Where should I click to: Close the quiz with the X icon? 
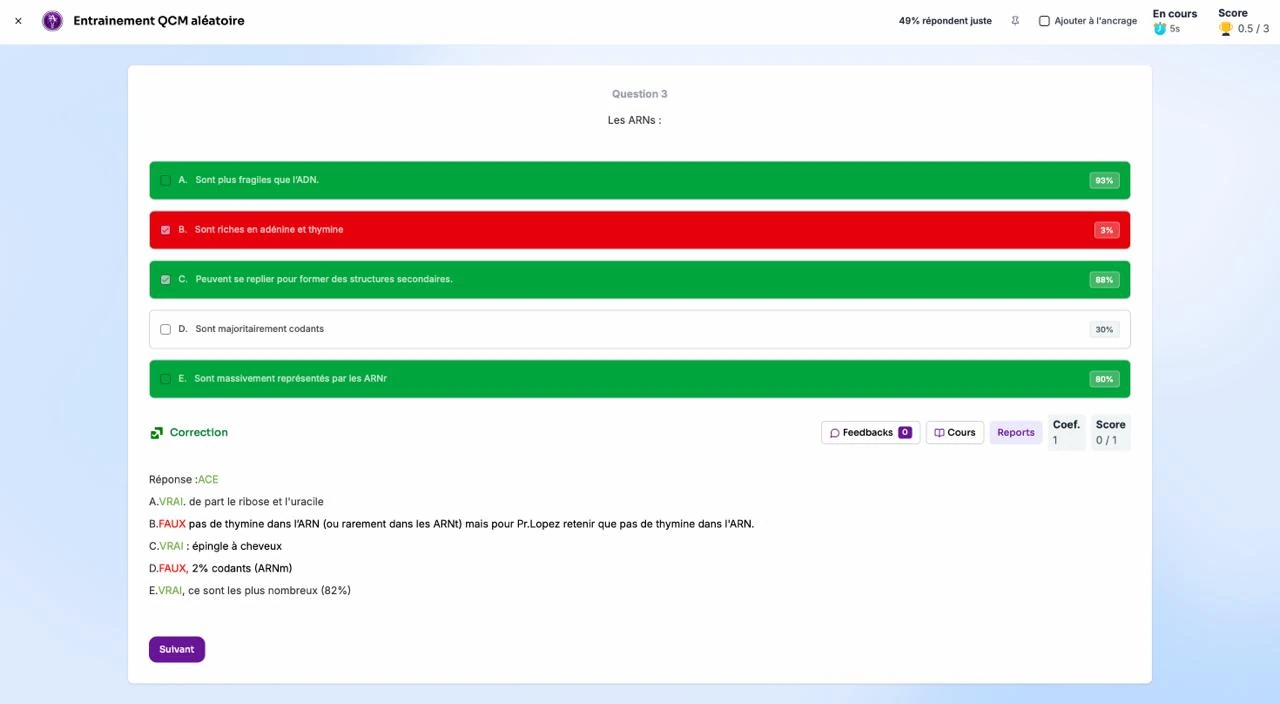(18, 21)
